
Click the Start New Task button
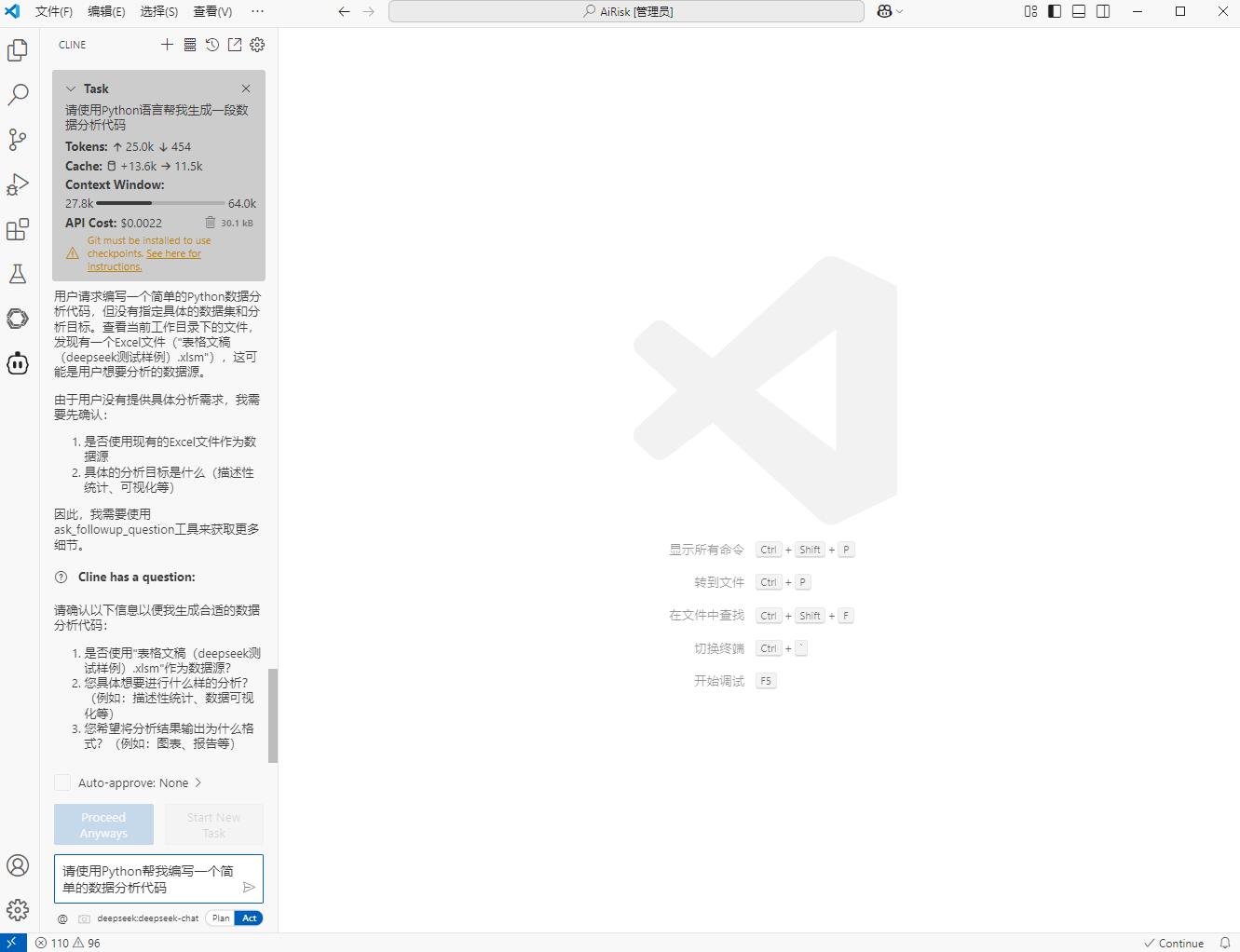coord(214,824)
